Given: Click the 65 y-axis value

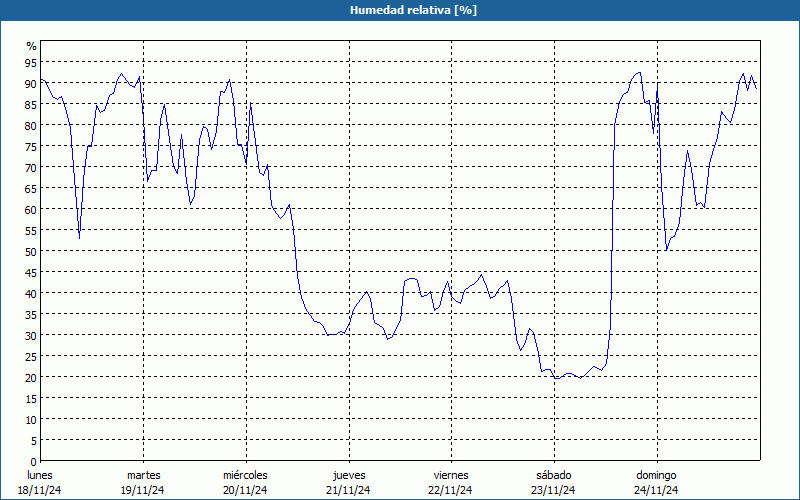Looking at the screenshot, I should tap(32, 188).
